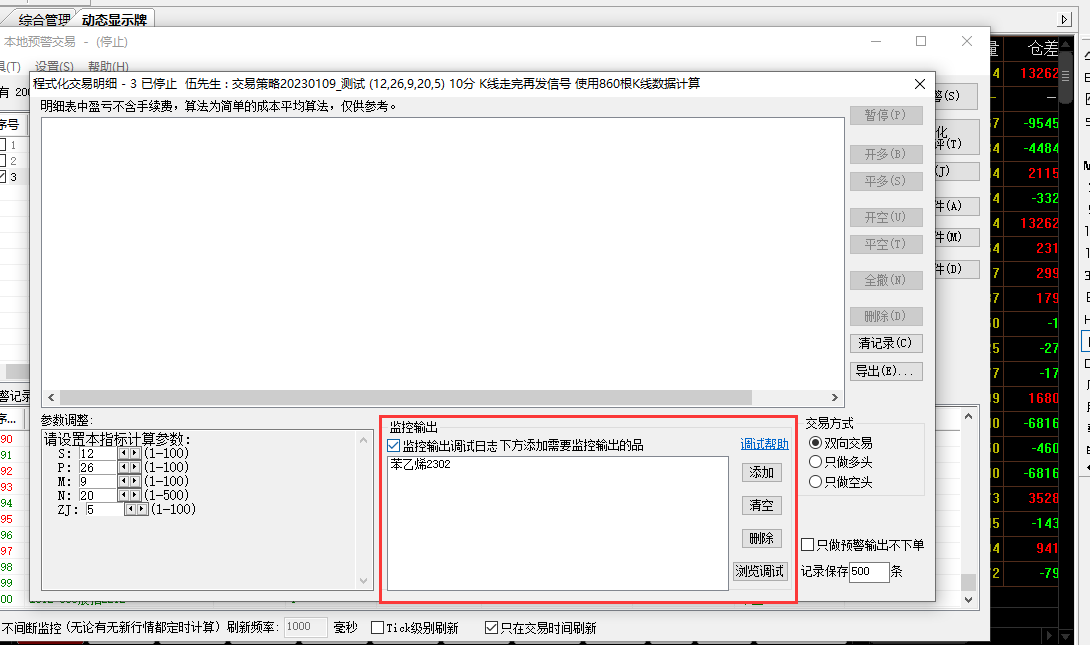Close the 程式化交易明细 dialog

click(x=920, y=84)
